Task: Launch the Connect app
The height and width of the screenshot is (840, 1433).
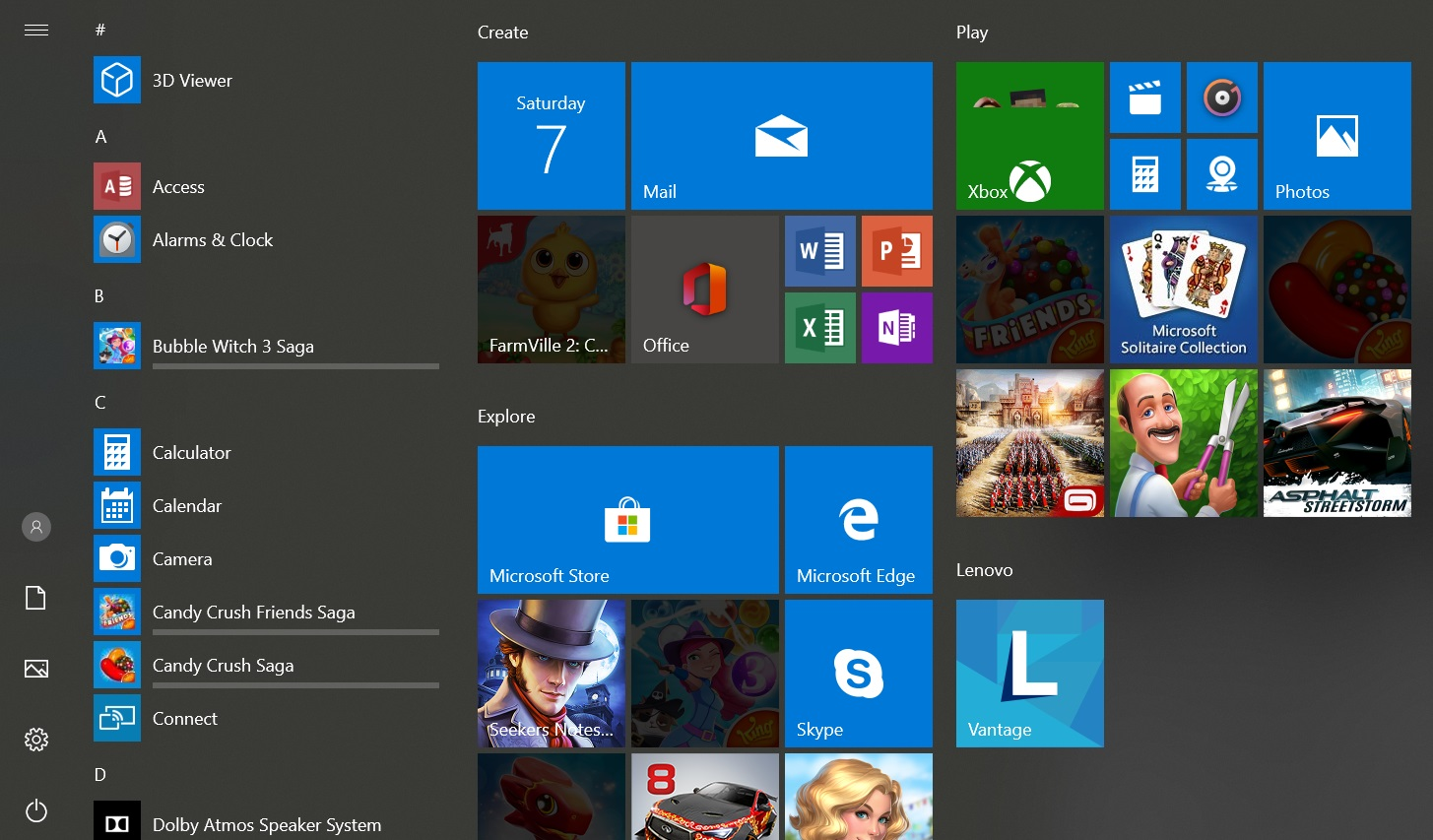Action: coord(266,718)
